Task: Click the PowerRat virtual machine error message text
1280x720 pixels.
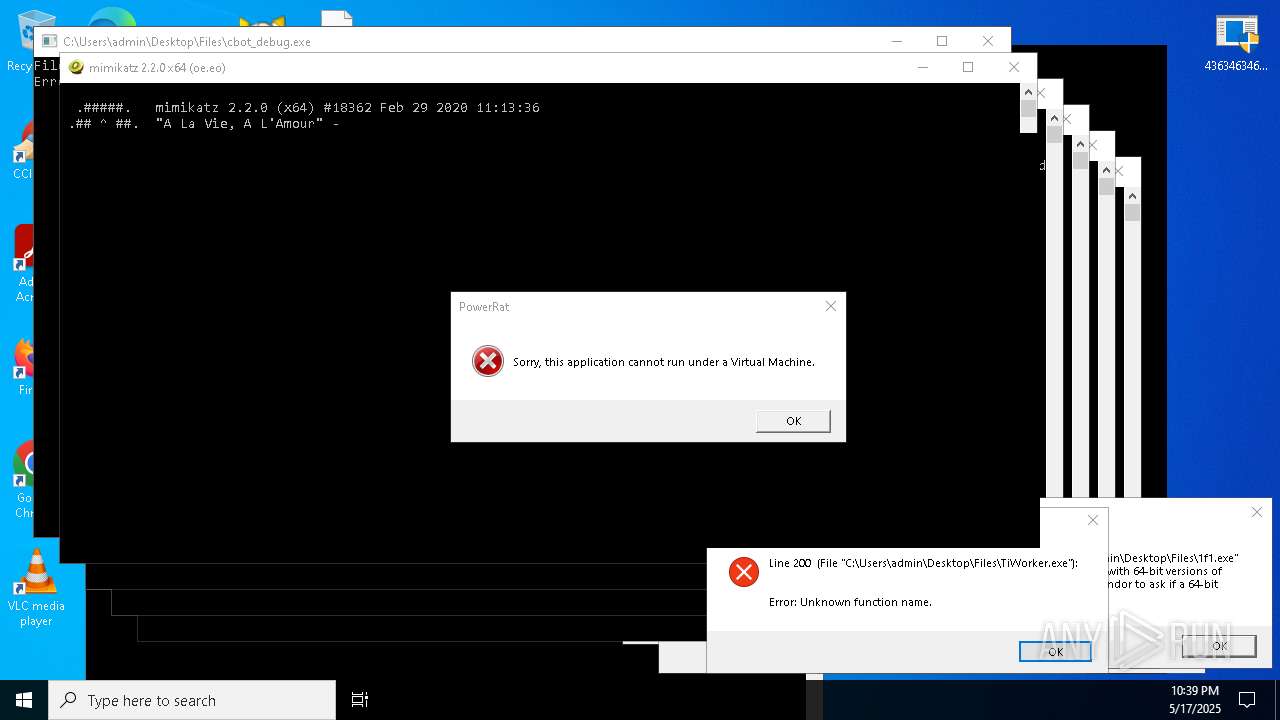Action: 664,362
